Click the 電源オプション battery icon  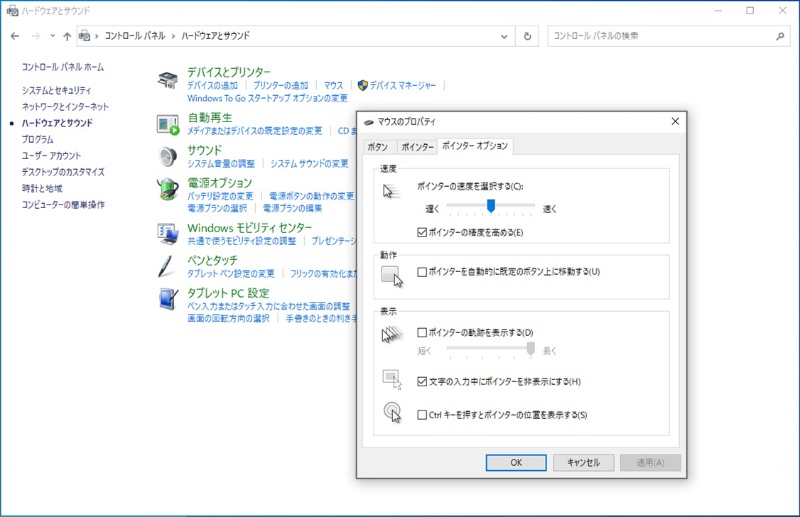click(x=168, y=190)
